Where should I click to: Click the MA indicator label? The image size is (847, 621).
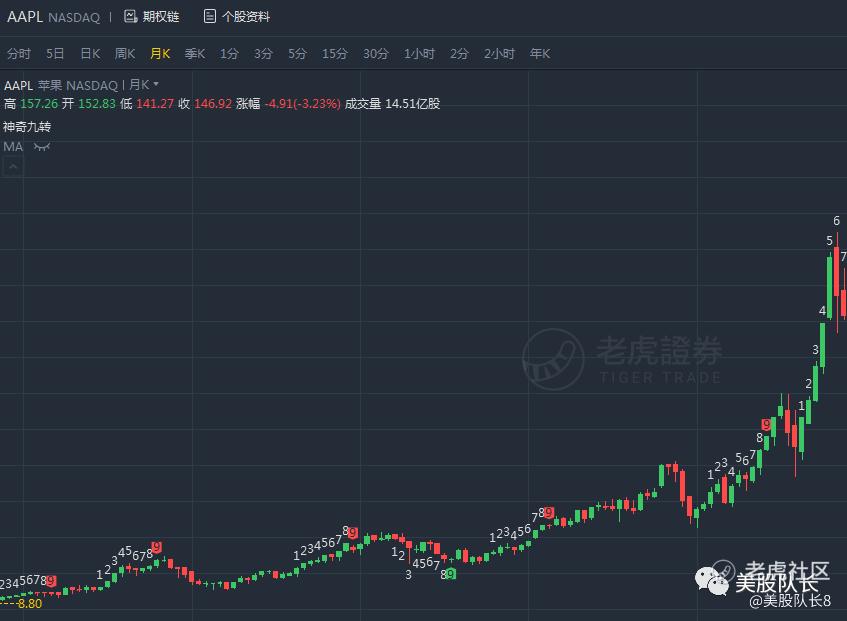click(x=13, y=147)
